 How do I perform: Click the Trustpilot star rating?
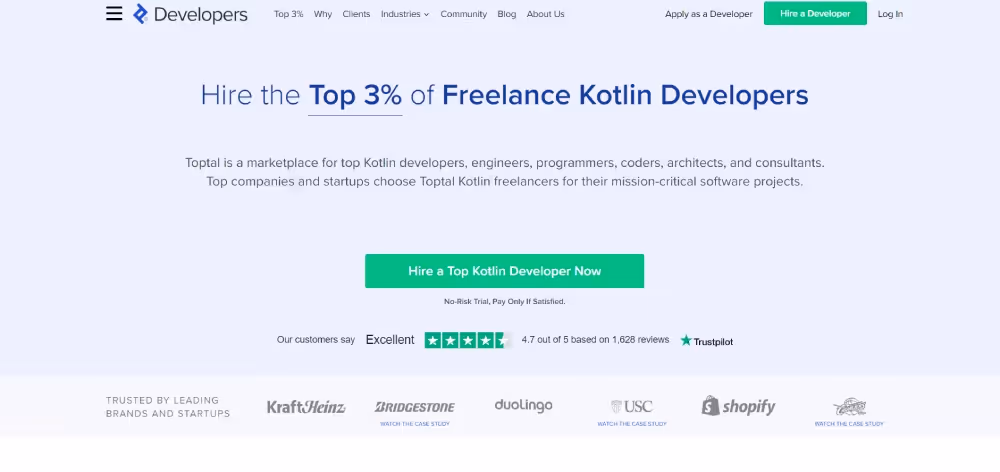click(x=467, y=340)
